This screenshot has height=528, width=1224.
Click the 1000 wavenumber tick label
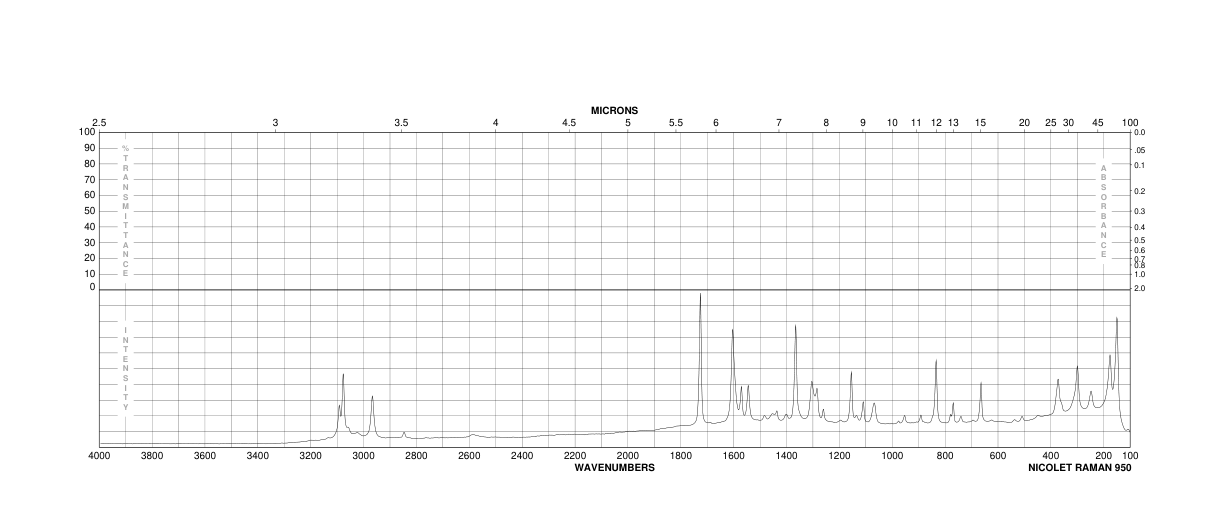tap(892, 456)
